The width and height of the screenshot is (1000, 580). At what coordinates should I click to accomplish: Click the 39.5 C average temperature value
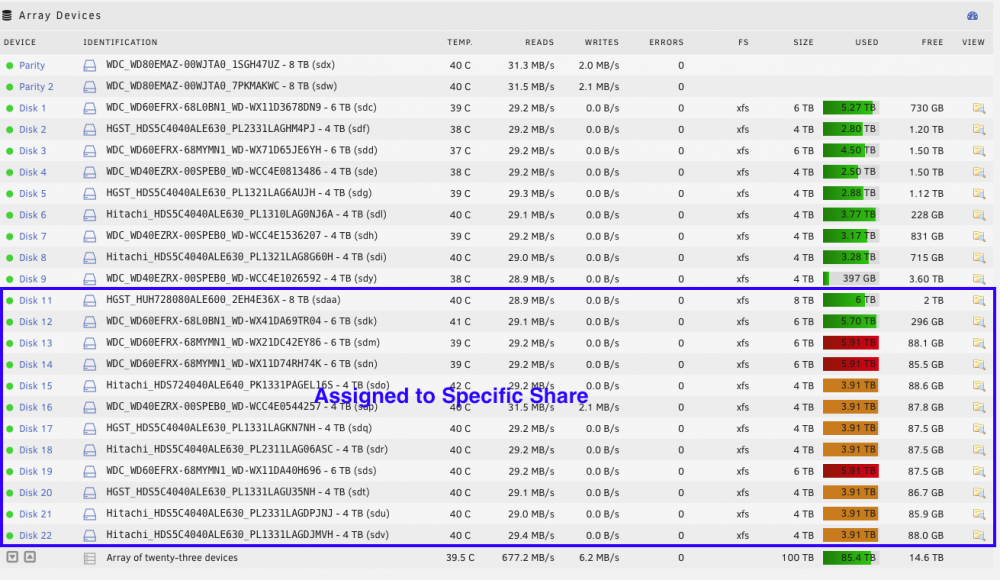460,558
